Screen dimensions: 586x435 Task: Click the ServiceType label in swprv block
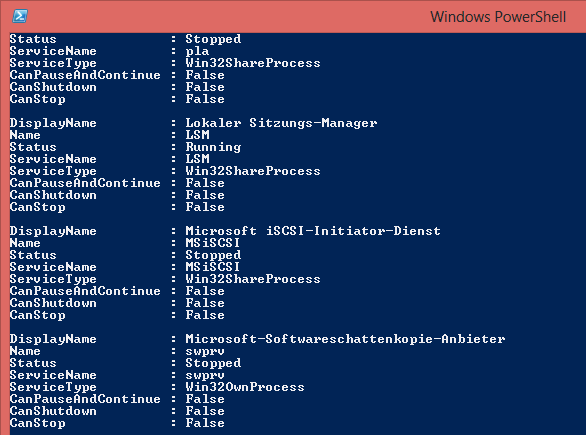[53, 388]
